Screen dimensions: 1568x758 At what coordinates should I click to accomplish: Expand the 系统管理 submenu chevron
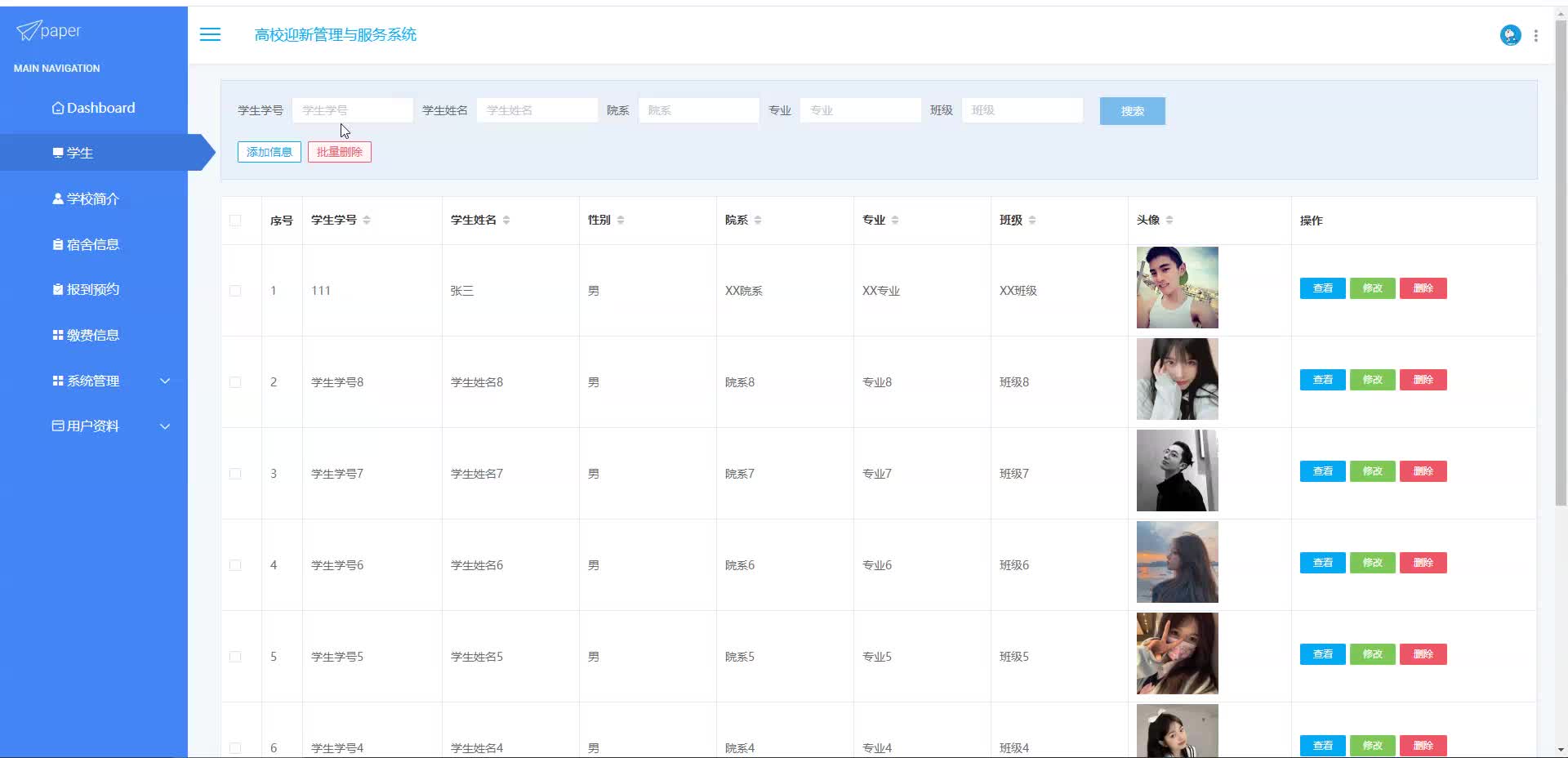[x=165, y=381]
